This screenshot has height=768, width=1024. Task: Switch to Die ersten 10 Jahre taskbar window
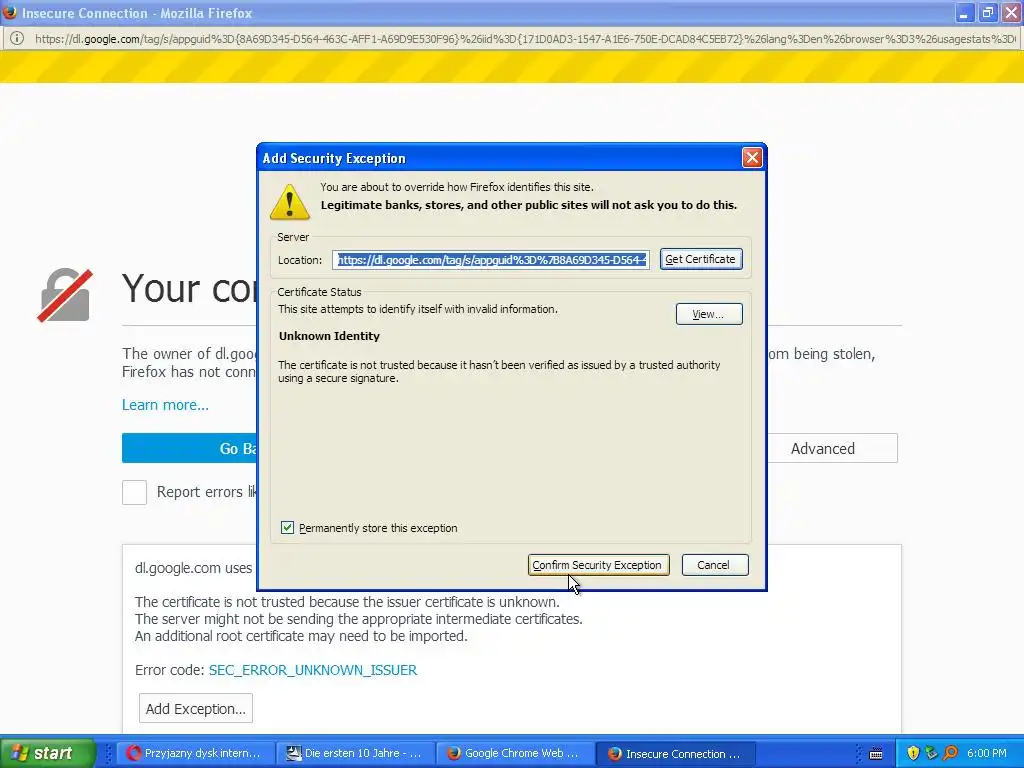coord(355,753)
